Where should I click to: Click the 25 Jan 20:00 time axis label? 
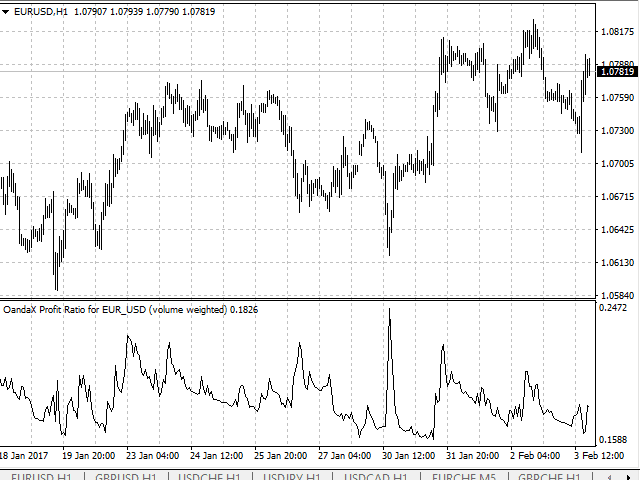point(280,456)
